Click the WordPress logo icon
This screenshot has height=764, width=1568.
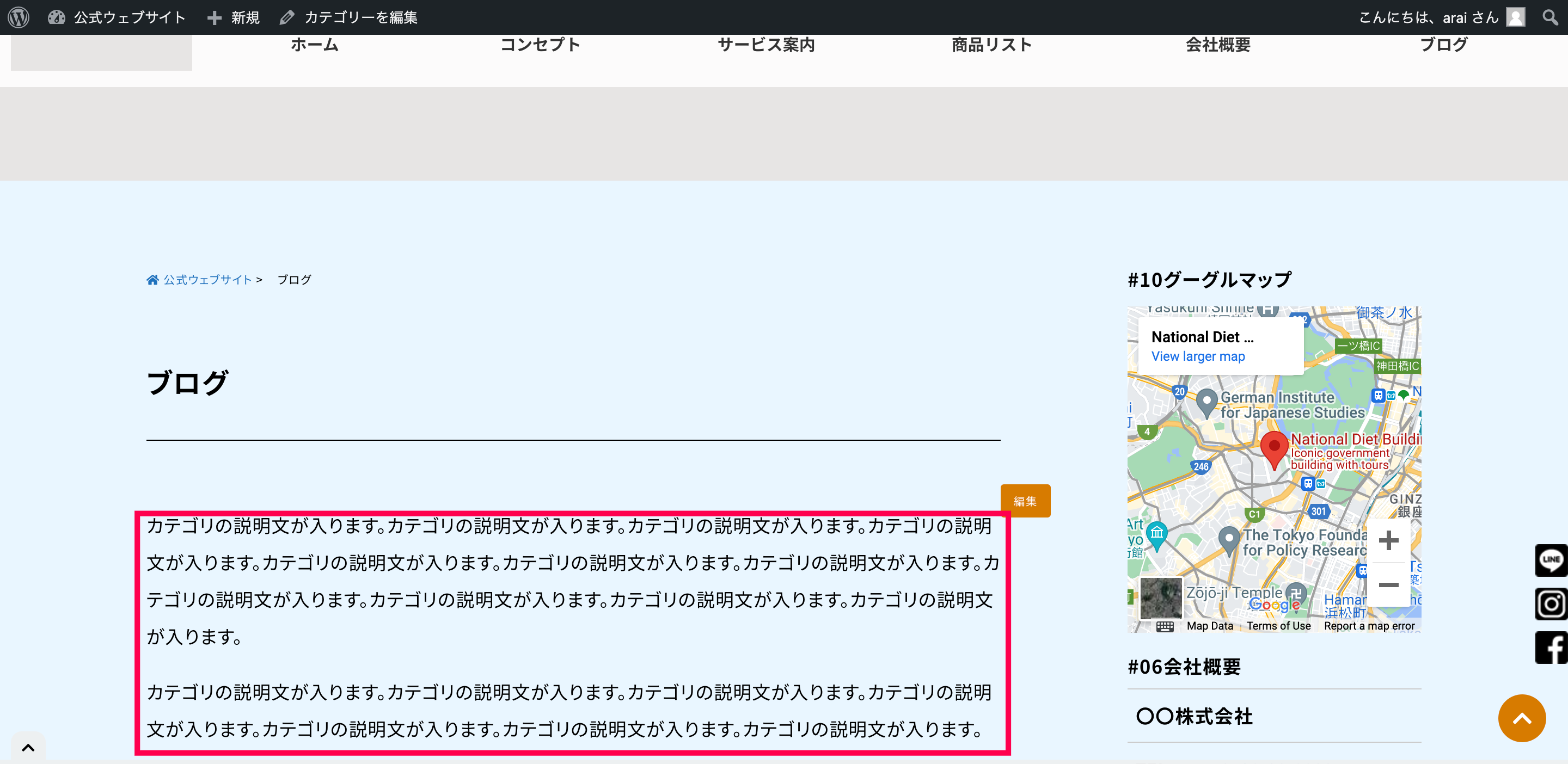coord(19,17)
